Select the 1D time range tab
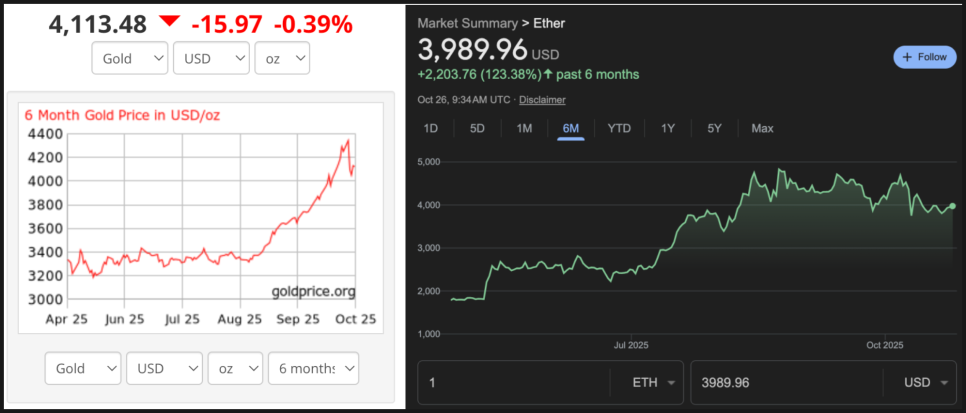This screenshot has height=413, width=966. click(x=431, y=128)
